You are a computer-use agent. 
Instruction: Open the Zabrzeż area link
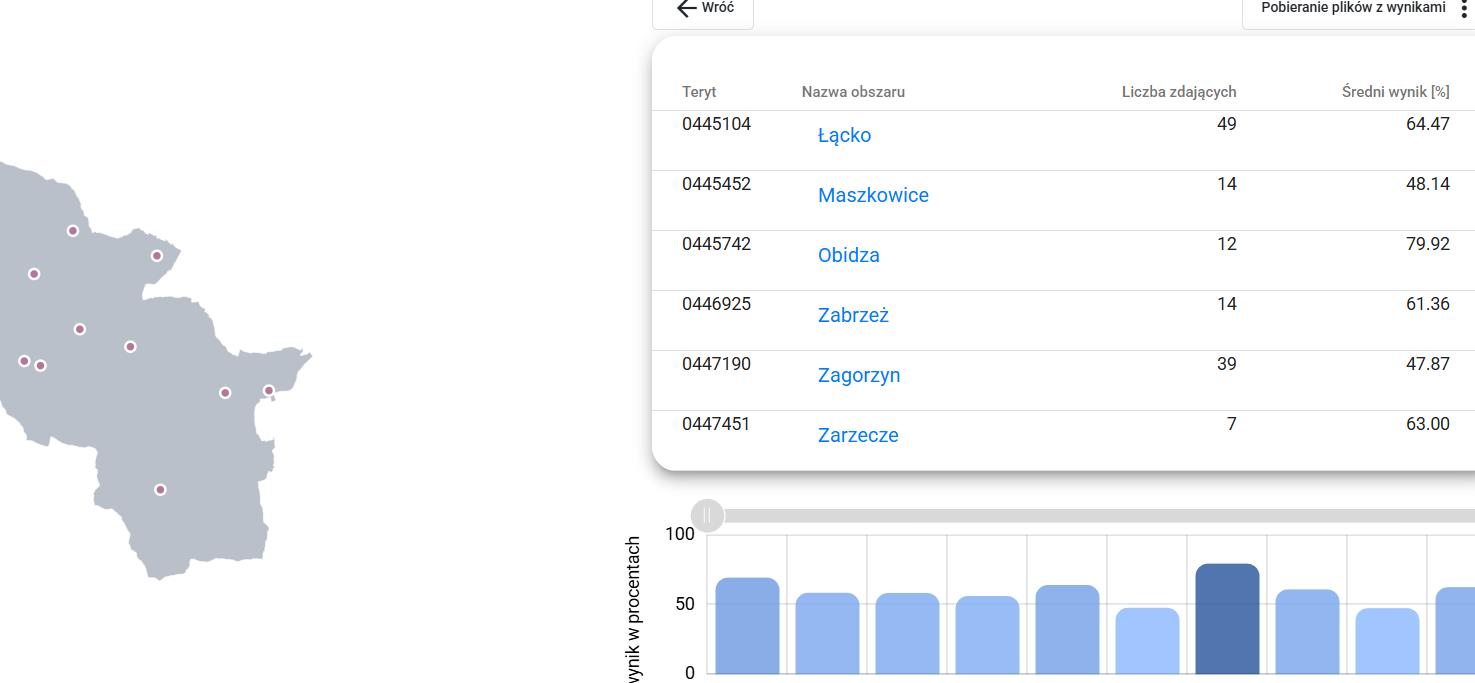(853, 316)
